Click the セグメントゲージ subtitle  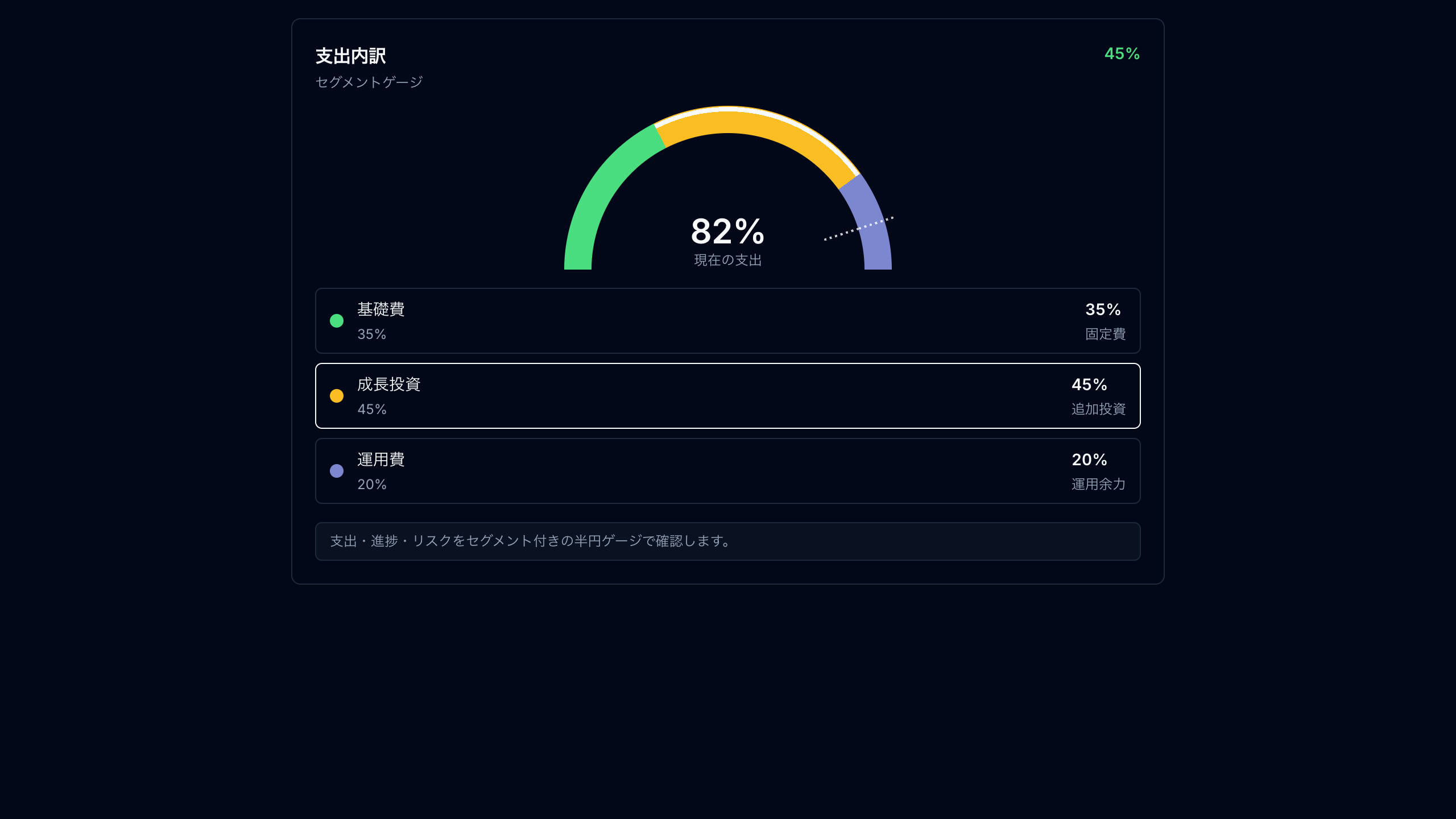[369, 82]
